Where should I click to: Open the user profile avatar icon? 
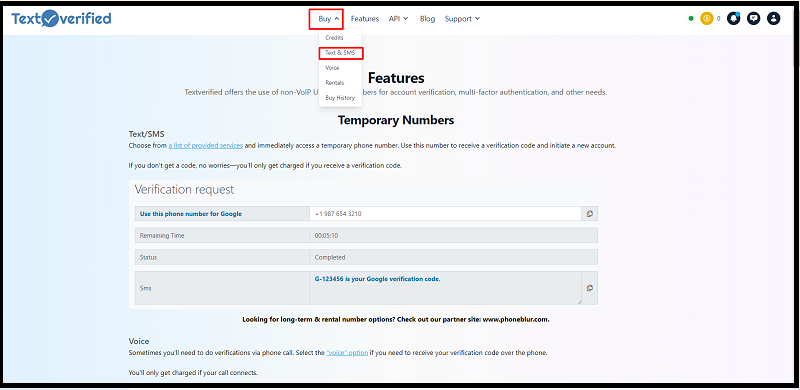(773, 19)
